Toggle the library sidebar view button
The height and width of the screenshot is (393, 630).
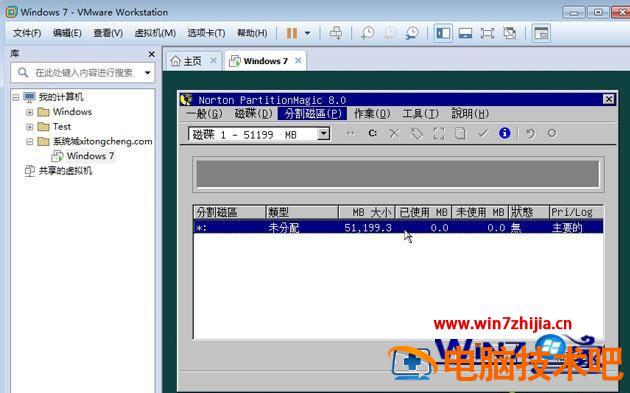[x=443, y=33]
